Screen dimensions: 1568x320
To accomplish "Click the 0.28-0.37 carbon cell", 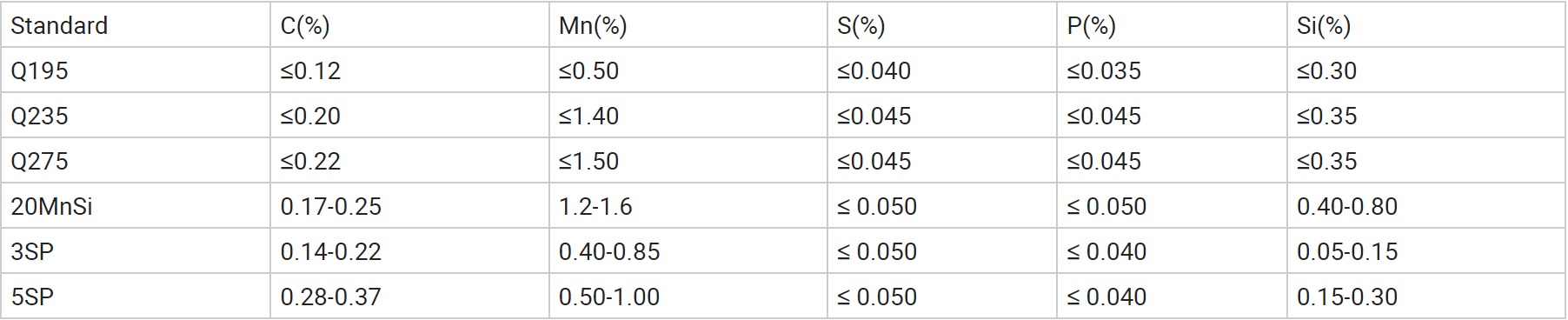I will [409, 297].
